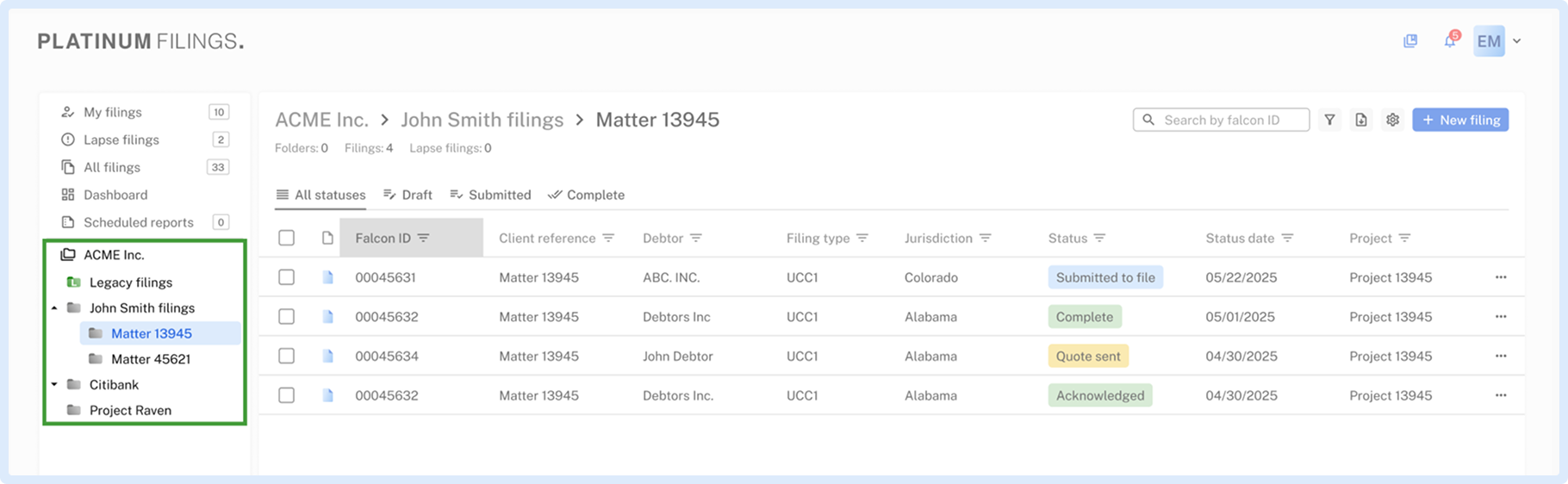Switch to the Complete tab

586,195
